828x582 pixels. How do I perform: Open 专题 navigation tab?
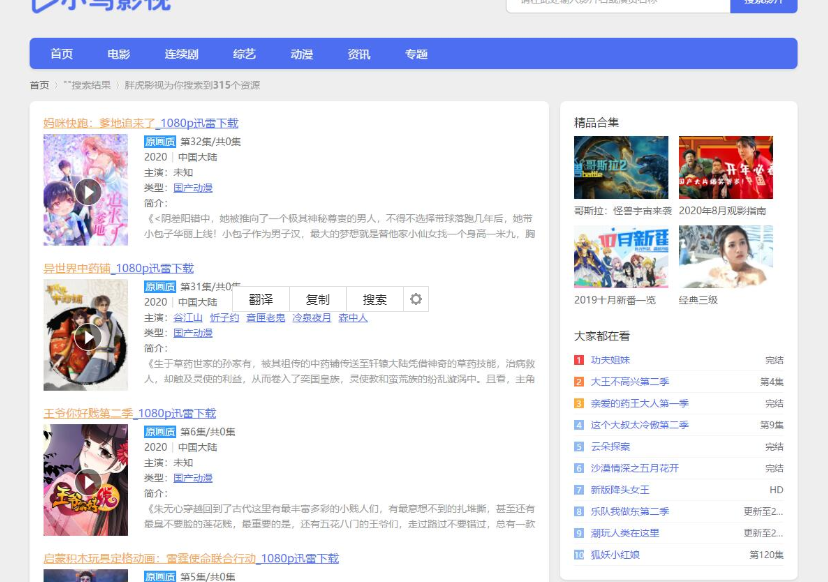416,54
